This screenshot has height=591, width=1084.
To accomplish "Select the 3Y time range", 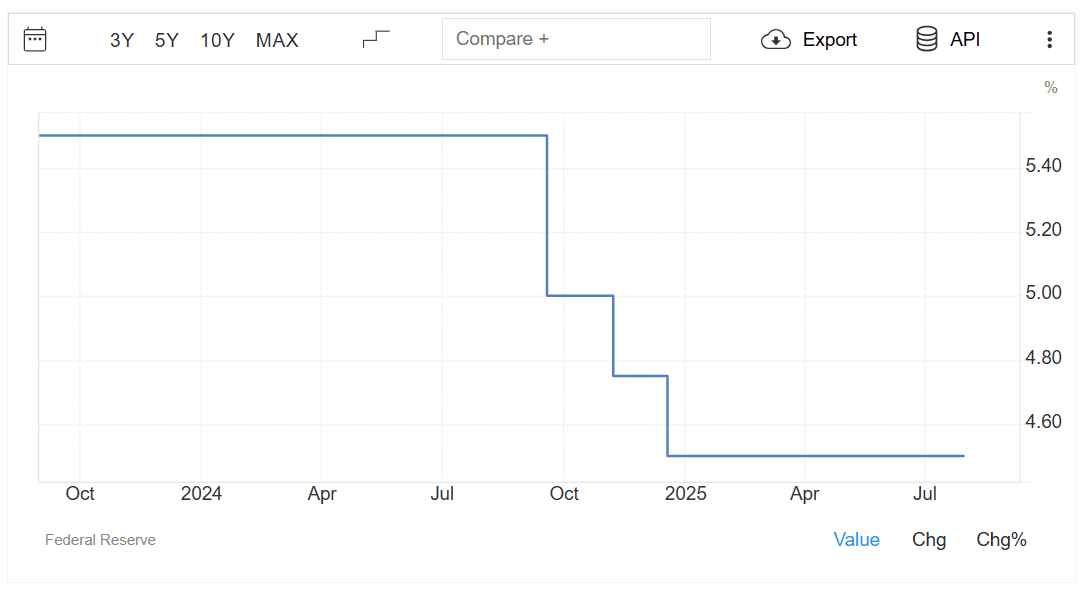I will pyautogui.click(x=122, y=40).
